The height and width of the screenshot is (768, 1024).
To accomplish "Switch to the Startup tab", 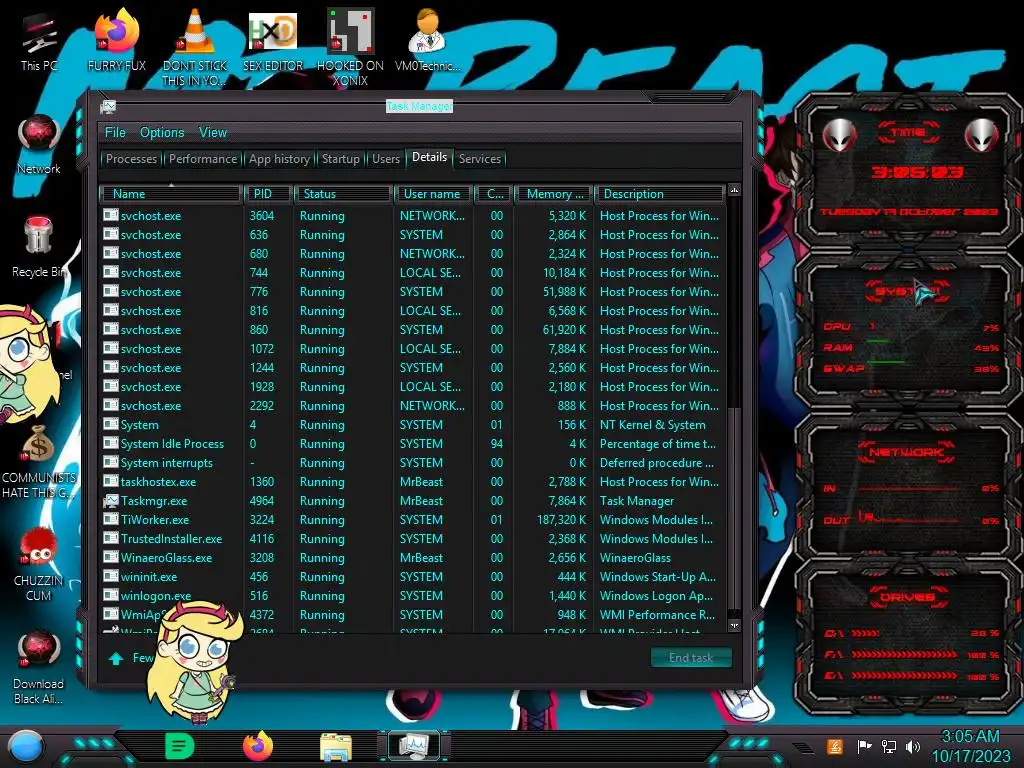I will (340, 159).
